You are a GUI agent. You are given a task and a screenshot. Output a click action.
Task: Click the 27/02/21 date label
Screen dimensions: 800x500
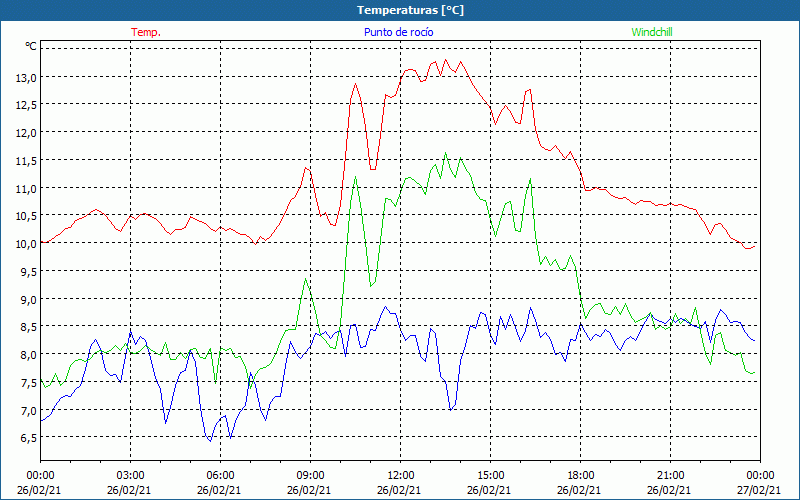pos(759,490)
